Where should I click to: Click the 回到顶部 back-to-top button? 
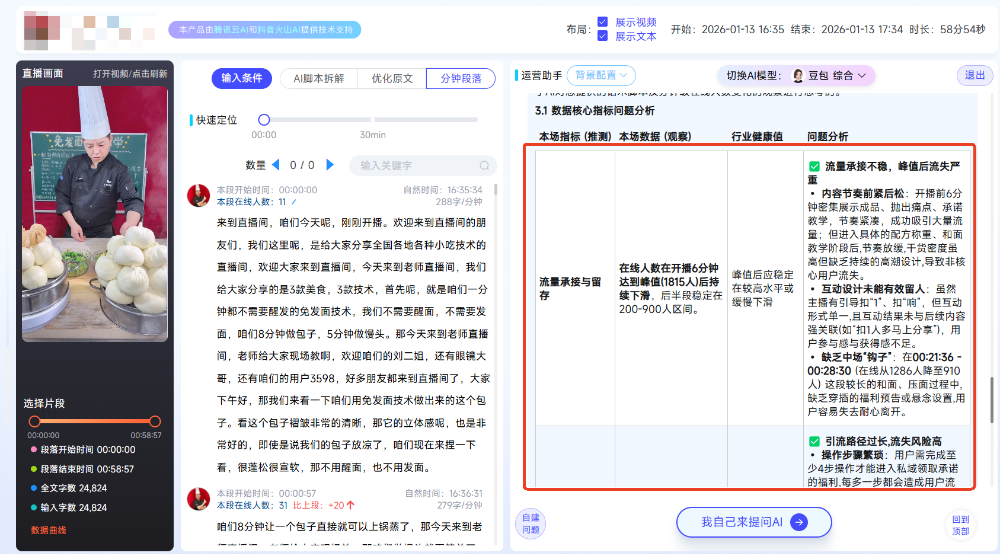(960, 524)
